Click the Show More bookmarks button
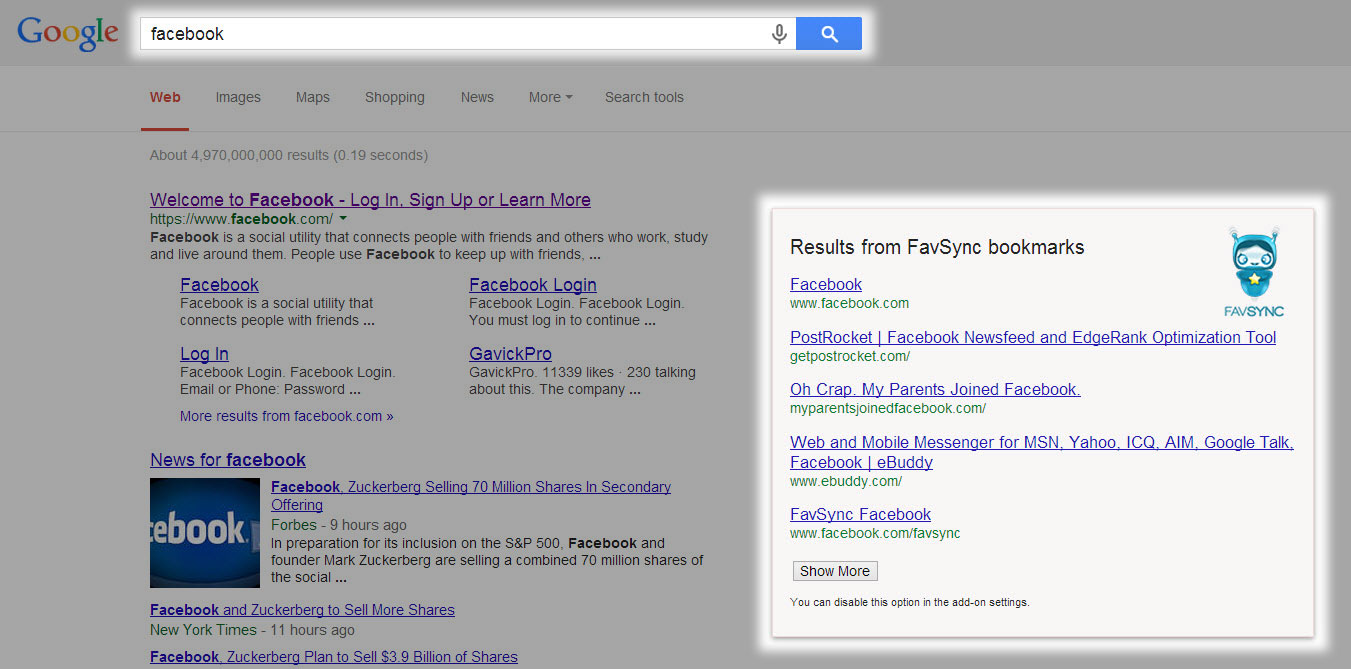This screenshot has height=669, width=1351. [835, 571]
